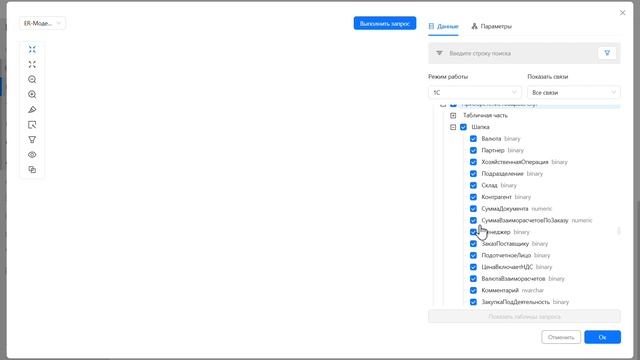Select the ВалютаВзаиморасчетов field label
This screenshot has width=640, height=360.
point(513,278)
